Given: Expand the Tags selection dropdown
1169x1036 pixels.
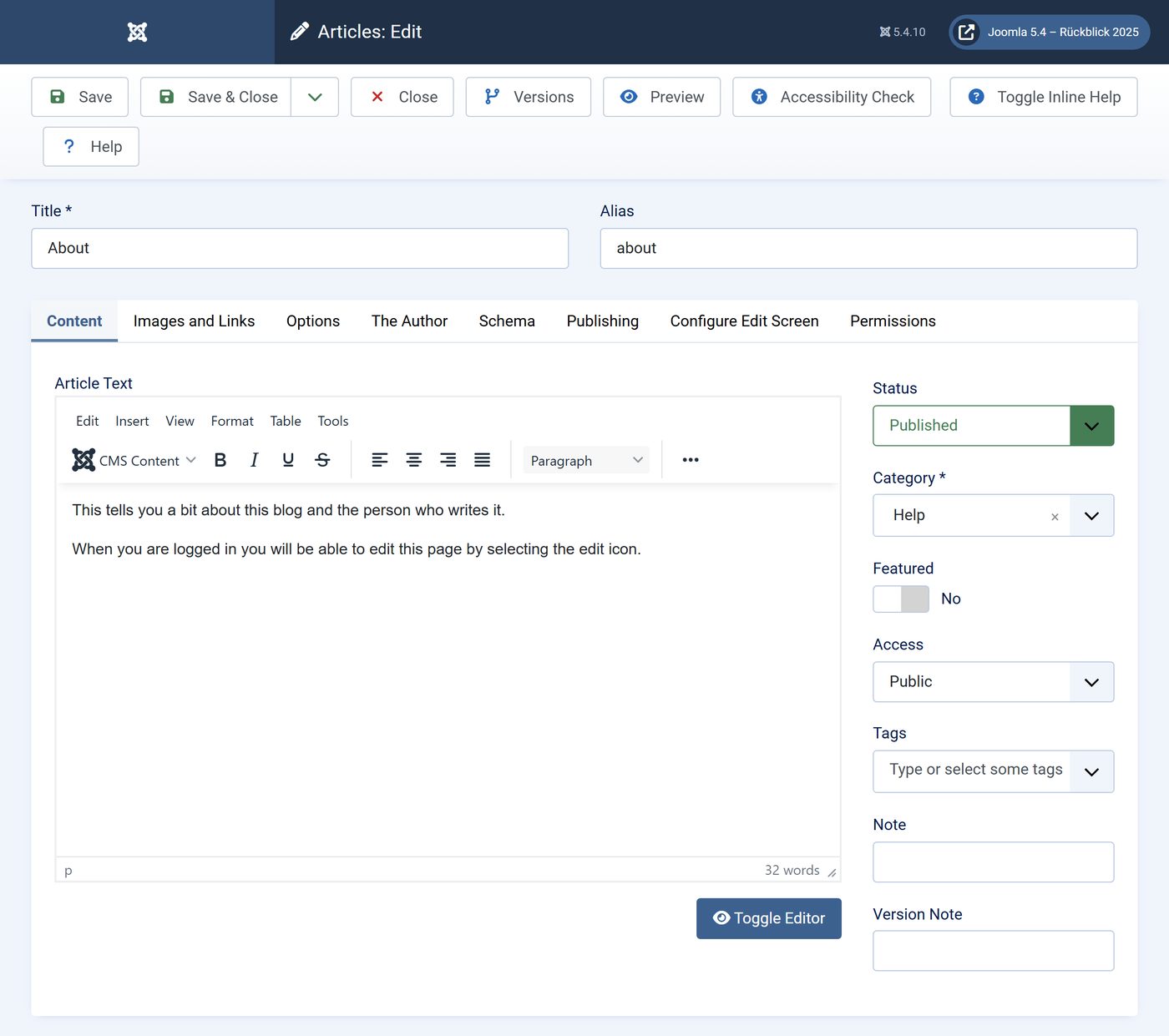Looking at the screenshot, I should point(1091,771).
